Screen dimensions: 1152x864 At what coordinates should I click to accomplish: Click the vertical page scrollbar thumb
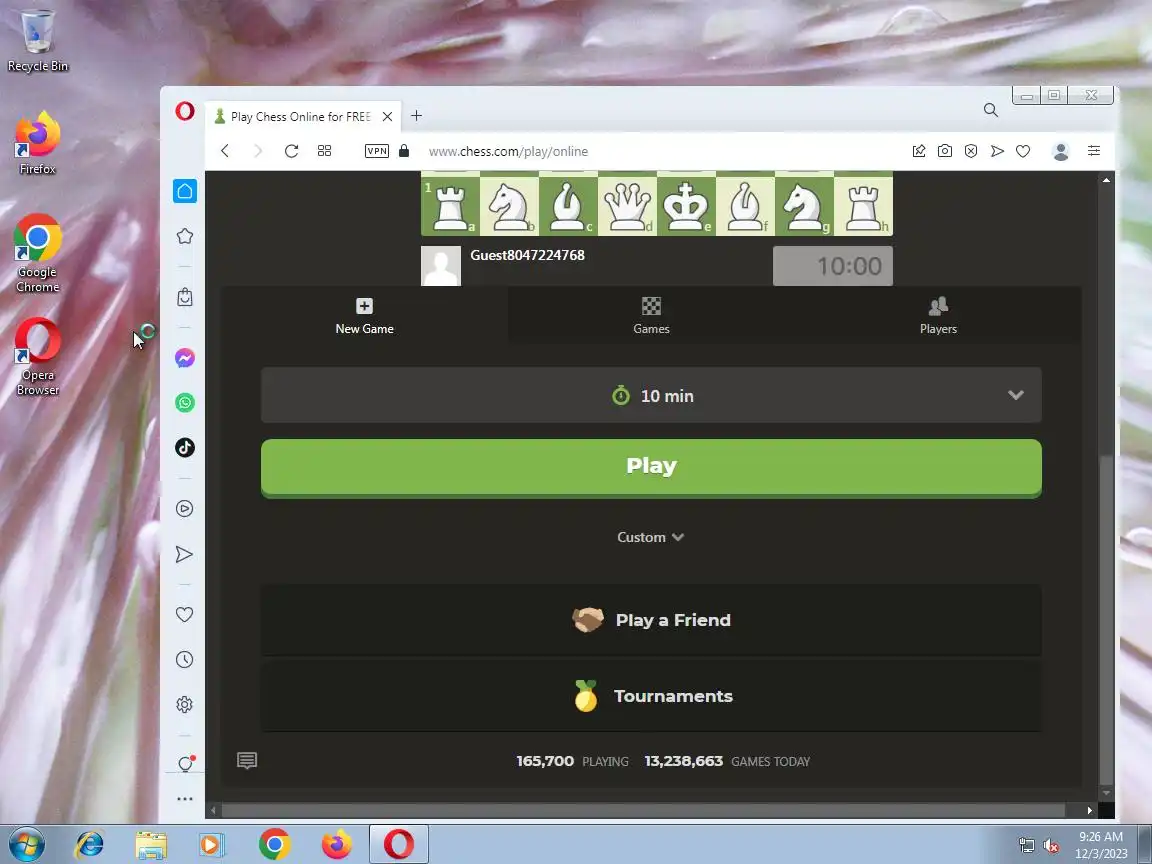coord(1106,619)
